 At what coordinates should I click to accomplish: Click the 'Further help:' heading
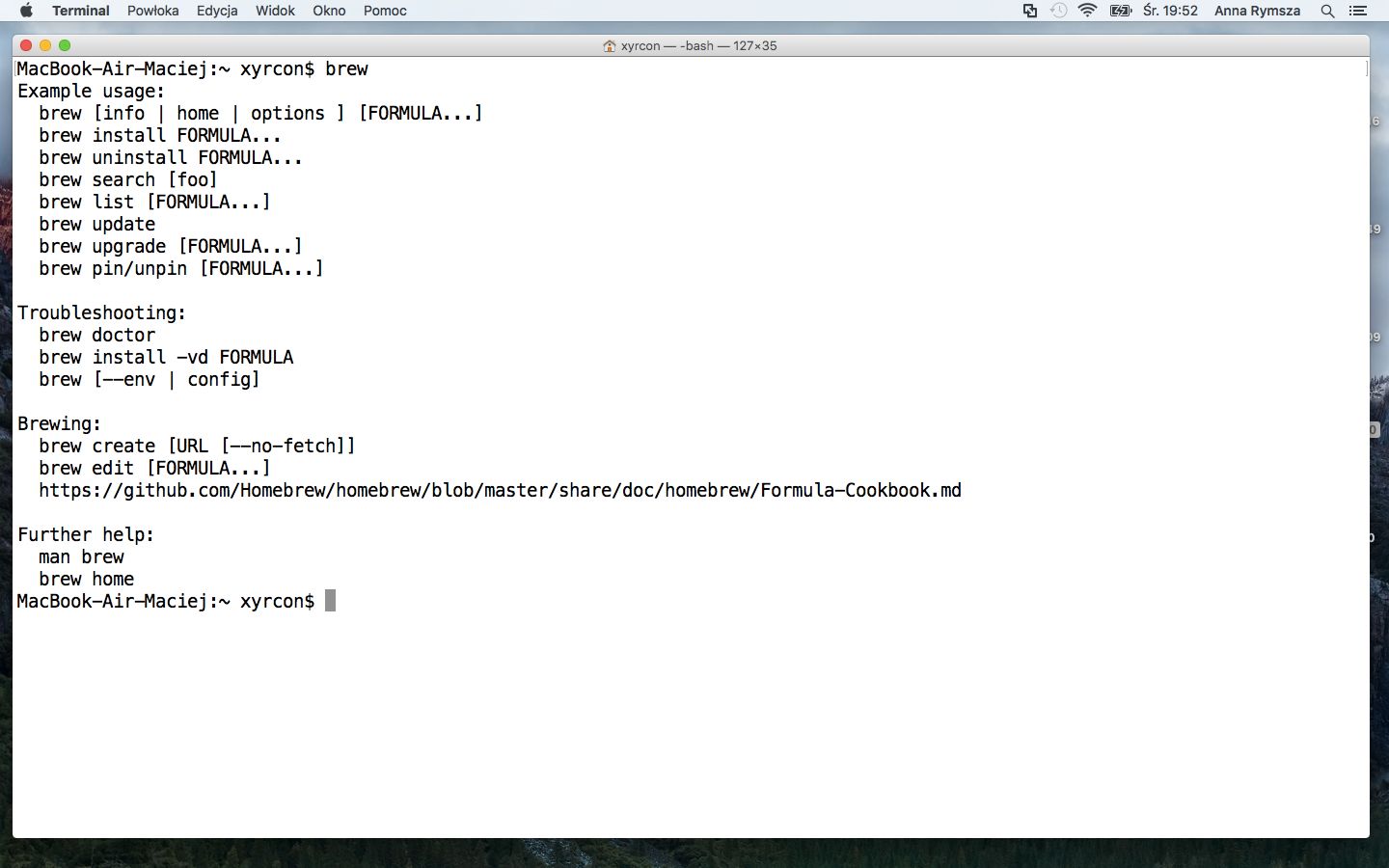click(86, 534)
